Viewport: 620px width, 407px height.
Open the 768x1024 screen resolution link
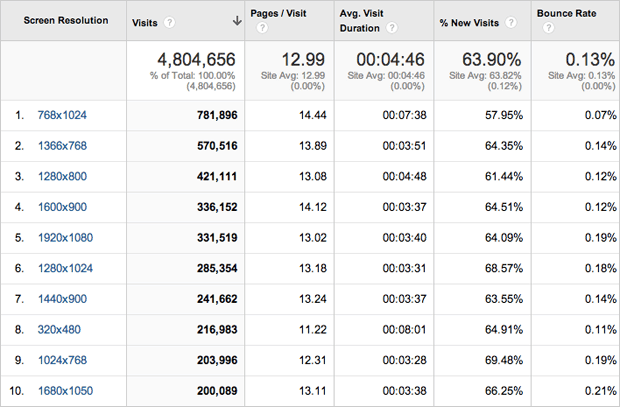62,116
